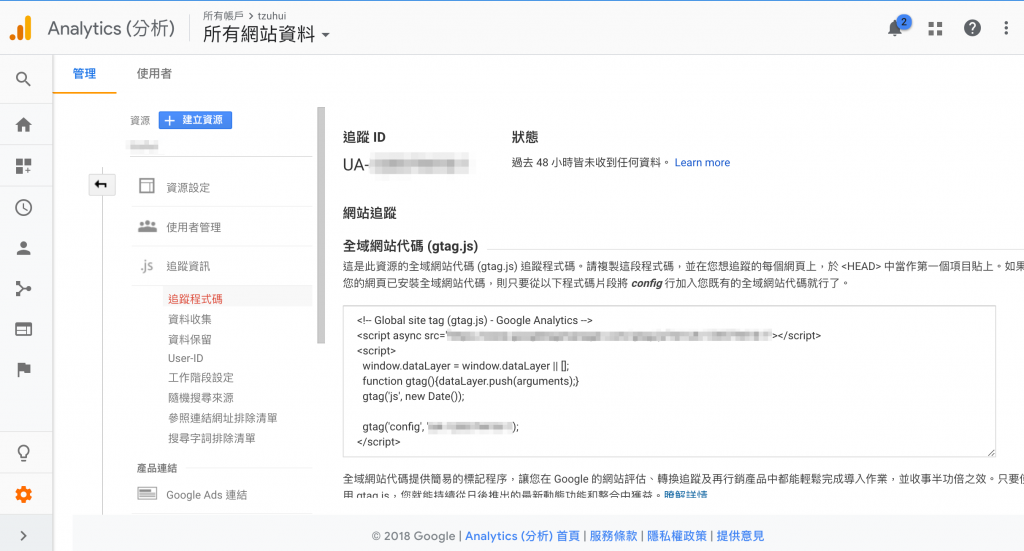The height and width of the screenshot is (551, 1024).
Task: Open 隱私權政策 footer link
Action: (x=677, y=536)
